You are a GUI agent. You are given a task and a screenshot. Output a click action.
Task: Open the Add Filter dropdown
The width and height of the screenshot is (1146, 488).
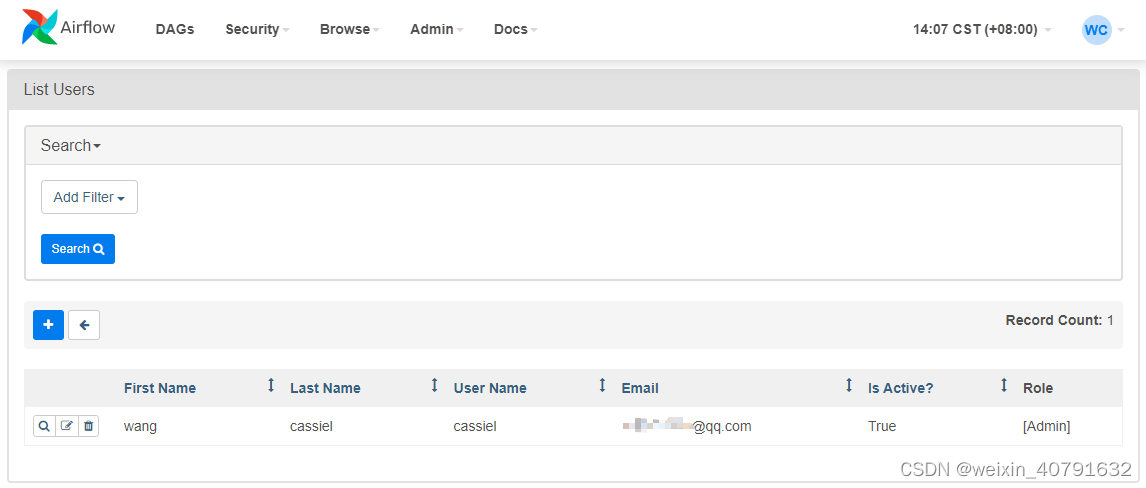point(89,197)
